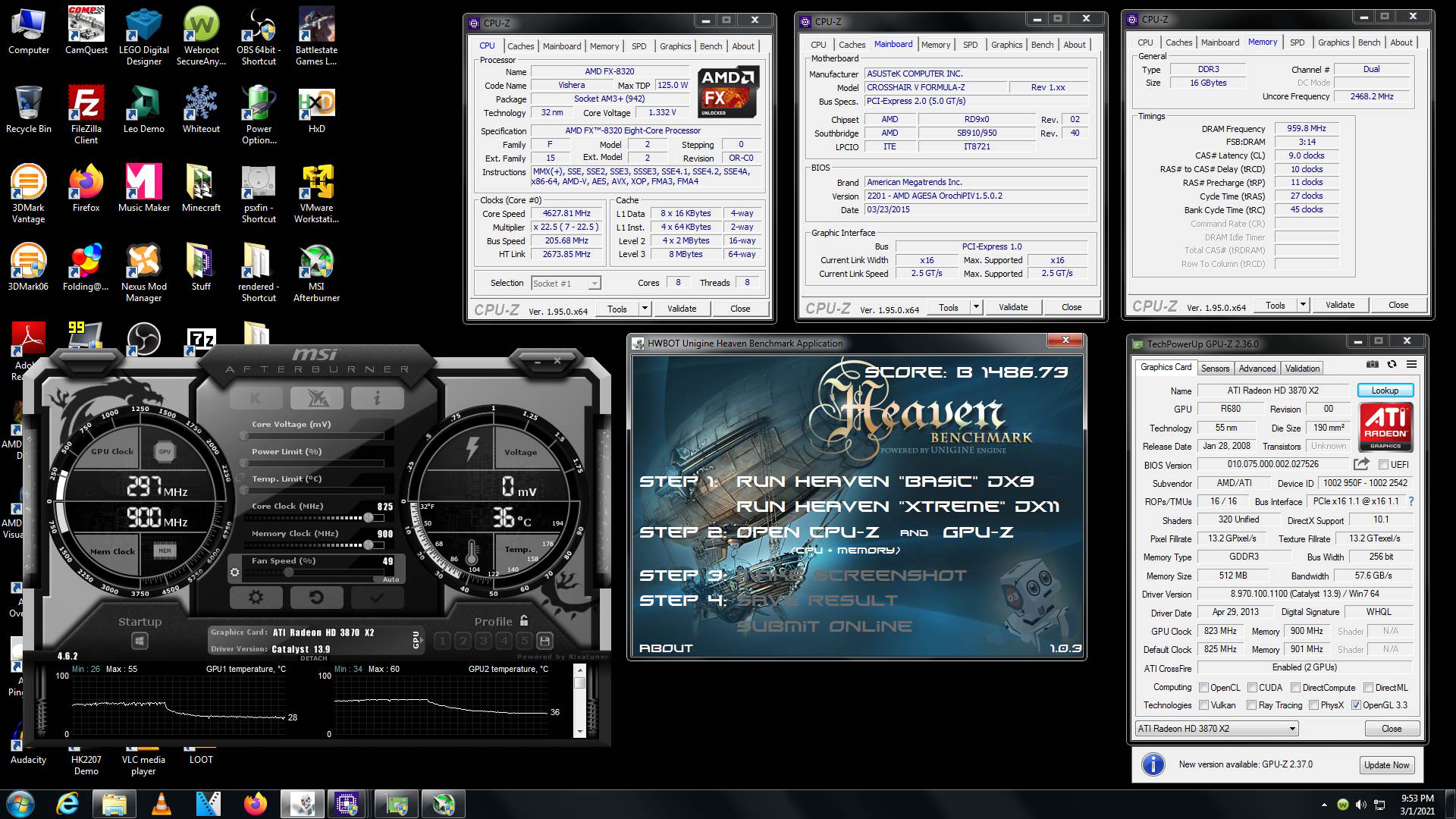Switch to the Advanced tab in GPU-Z
The width and height of the screenshot is (1456, 819).
(1257, 369)
